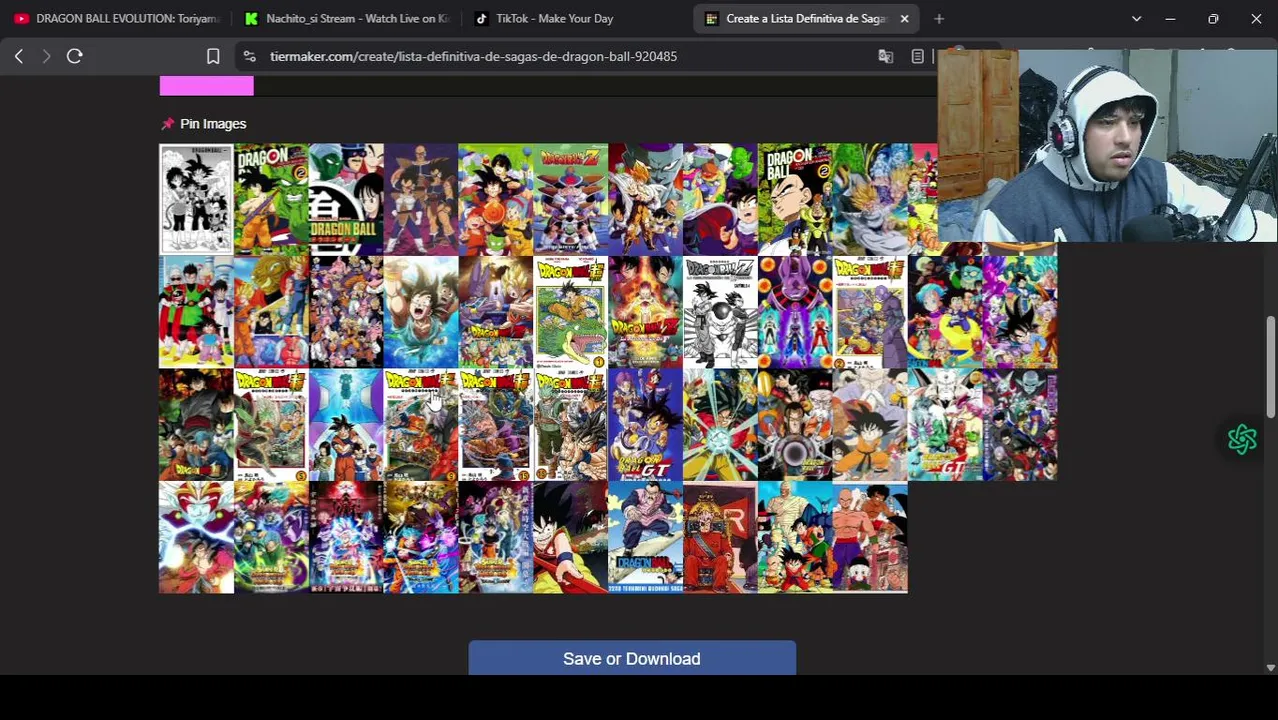Select the Beerus purple Universe 6 image
Image resolution: width=1278 pixels, height=720 pixels.
tap(796, 312)
